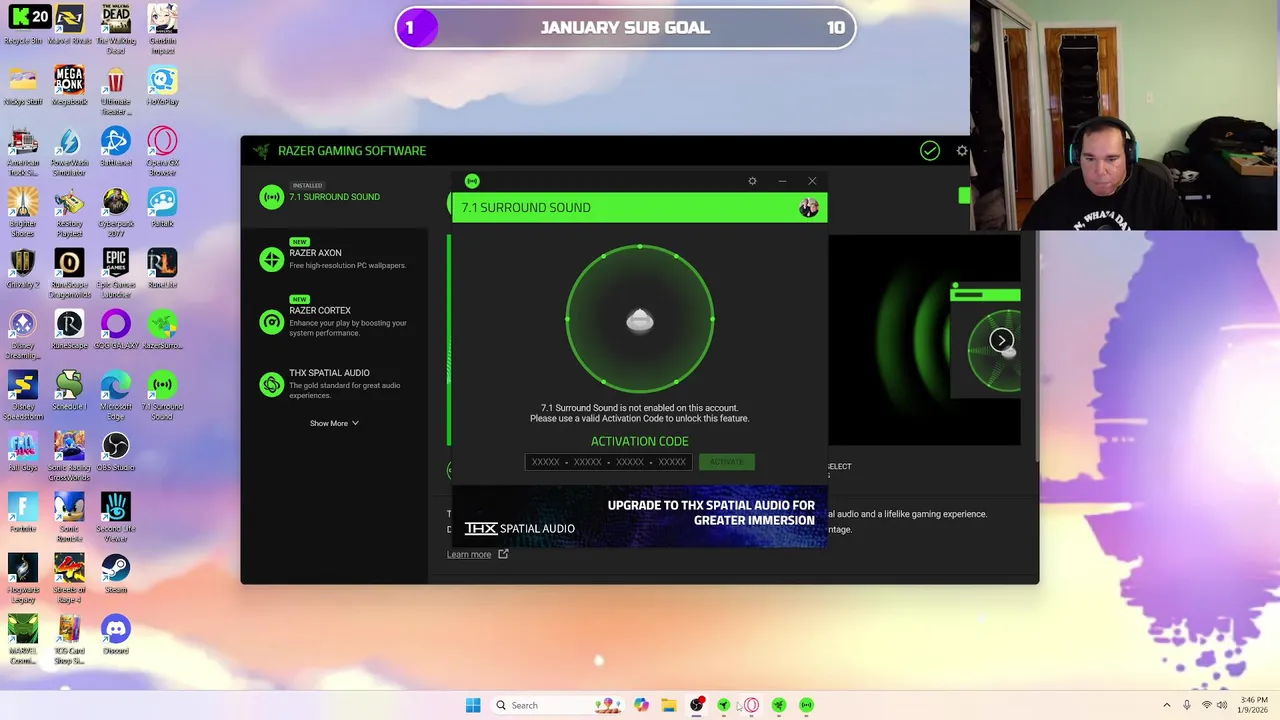Open The Walking Dead desktop shortcut
This screenshot has width=1280, height=720.
tap(116, 29)
